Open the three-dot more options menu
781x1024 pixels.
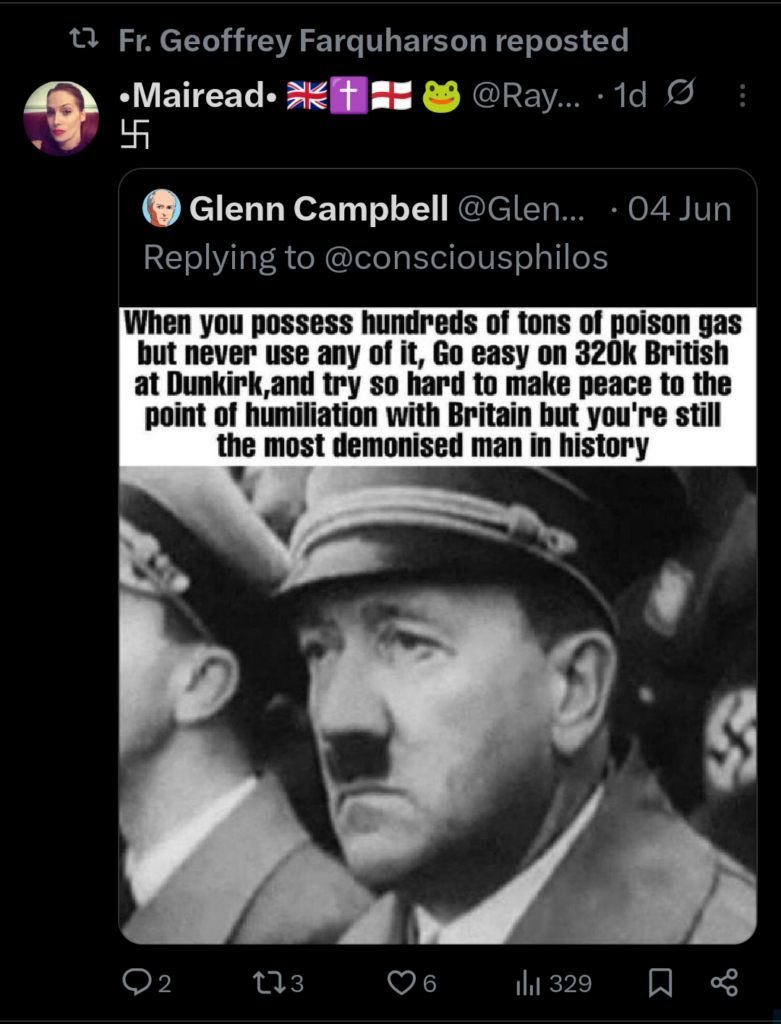tap(742, 96)
